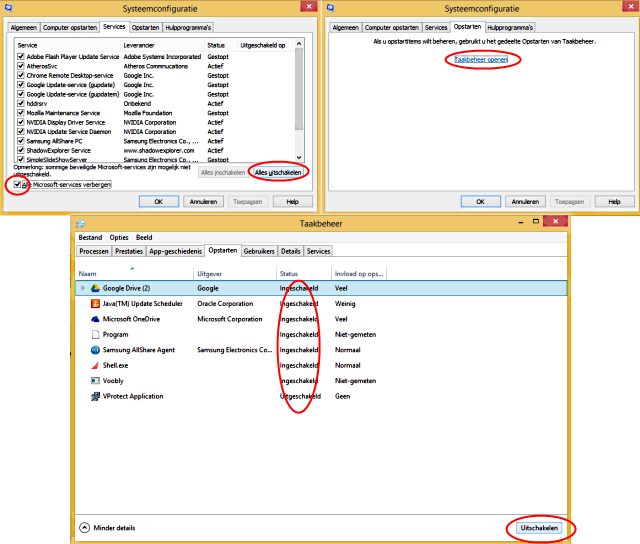The height and width of the screenshot is (544, 640).
Task: Click left Systeemconfiguratie title bar icon
Action: (x=8, y=7)
